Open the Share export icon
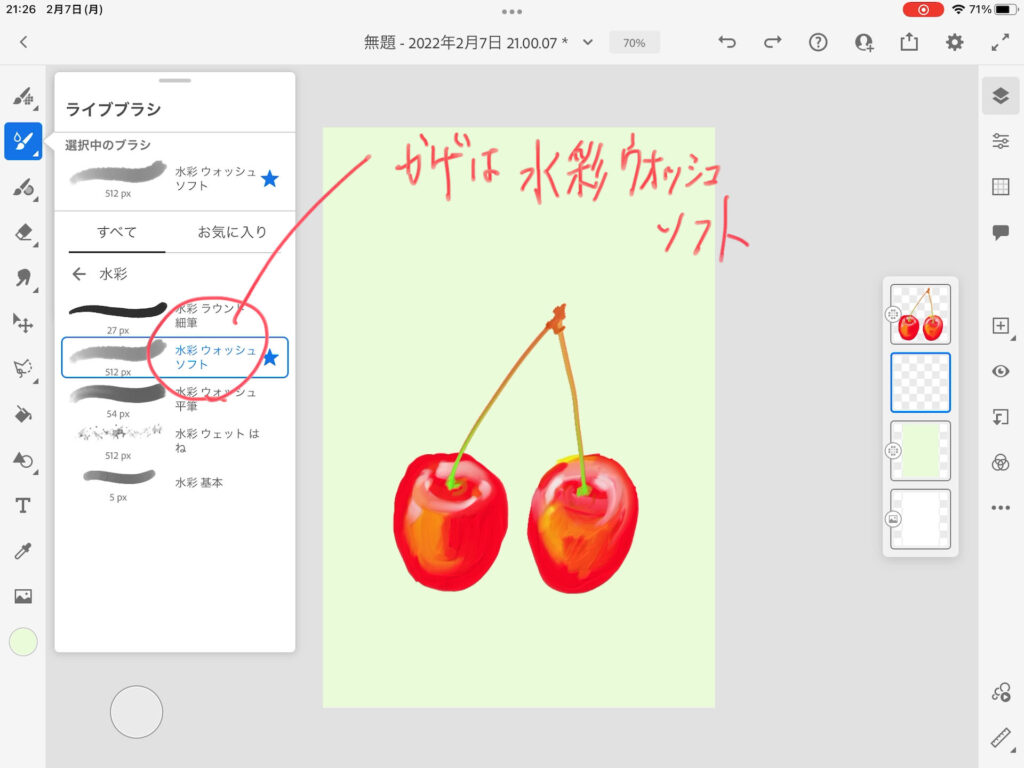The width and height of the screenshot is (1024, 768). [x=909, y=42]
